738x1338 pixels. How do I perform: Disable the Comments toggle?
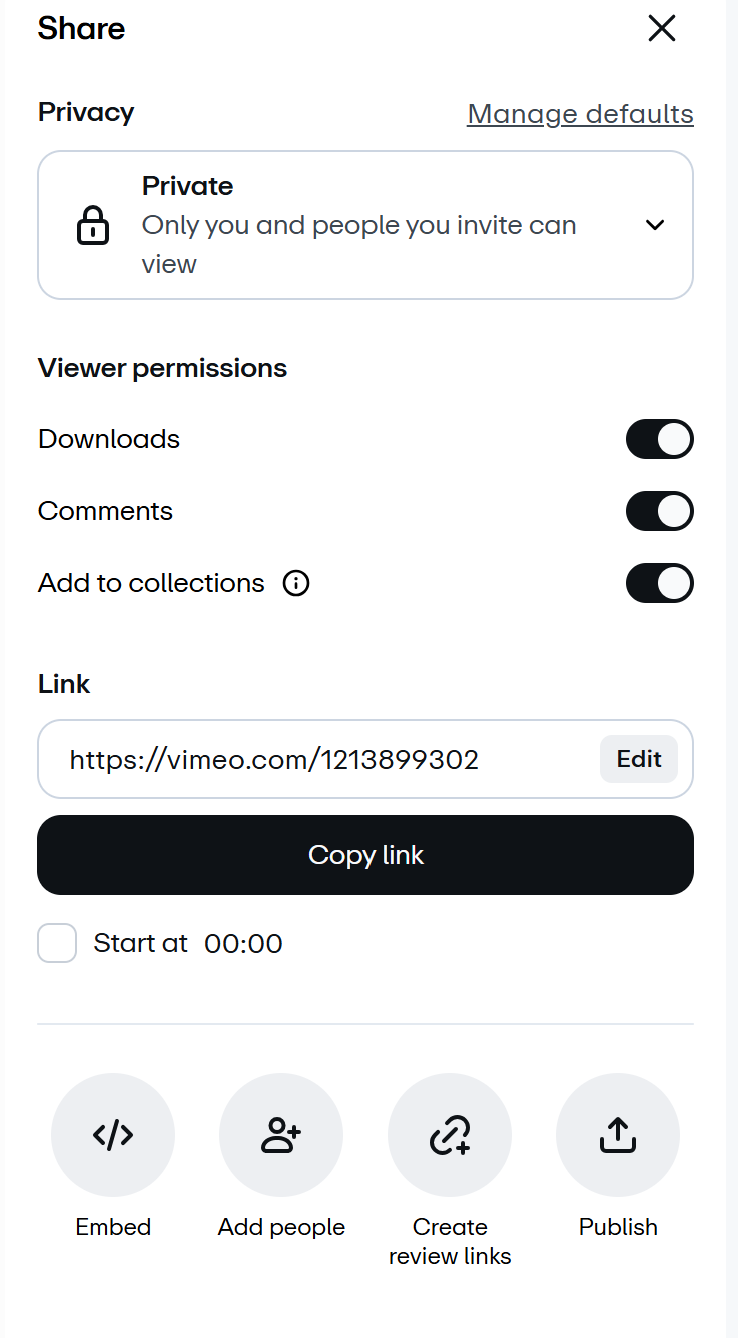[660, 511]
